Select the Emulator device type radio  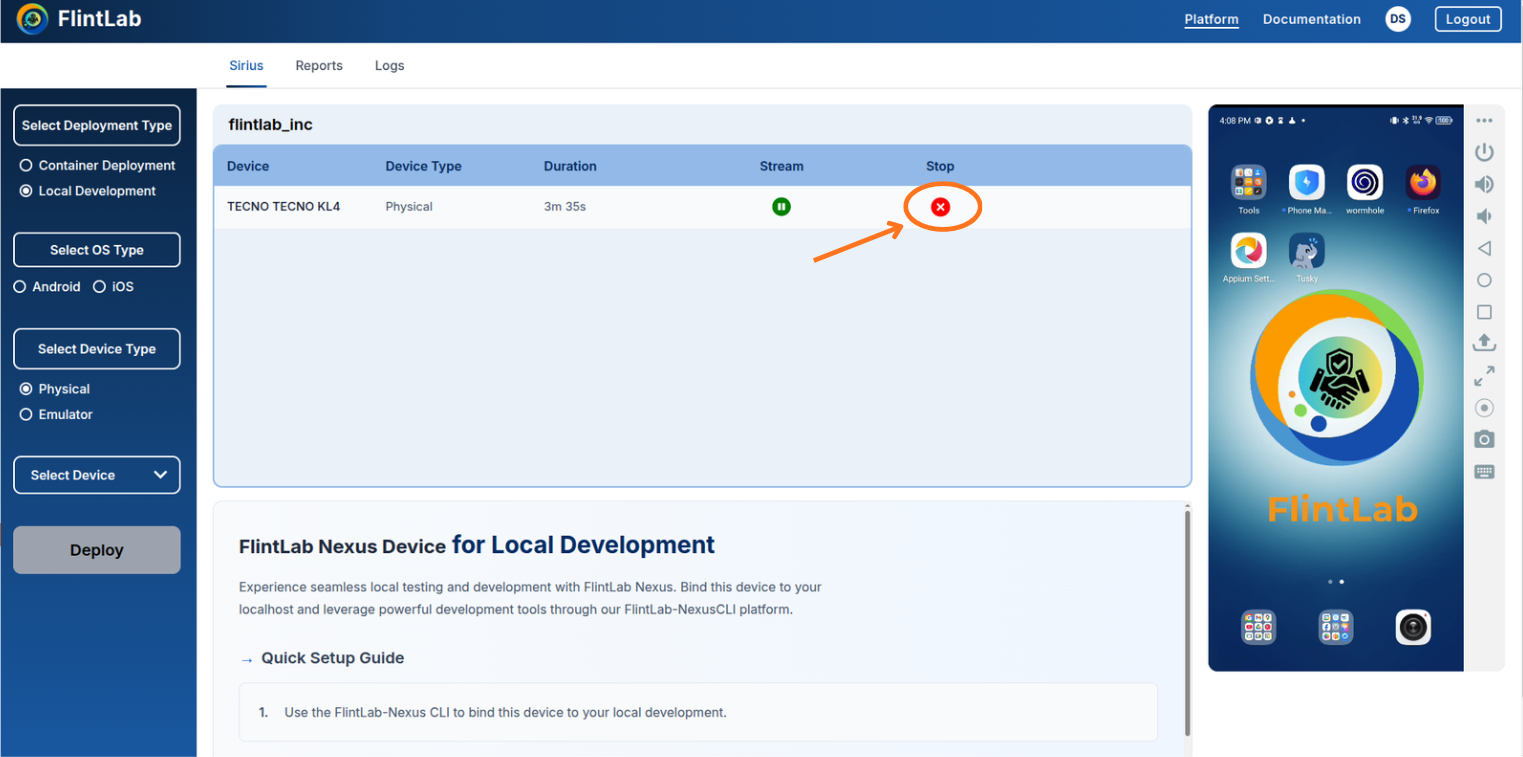click(x=27, y=414)
